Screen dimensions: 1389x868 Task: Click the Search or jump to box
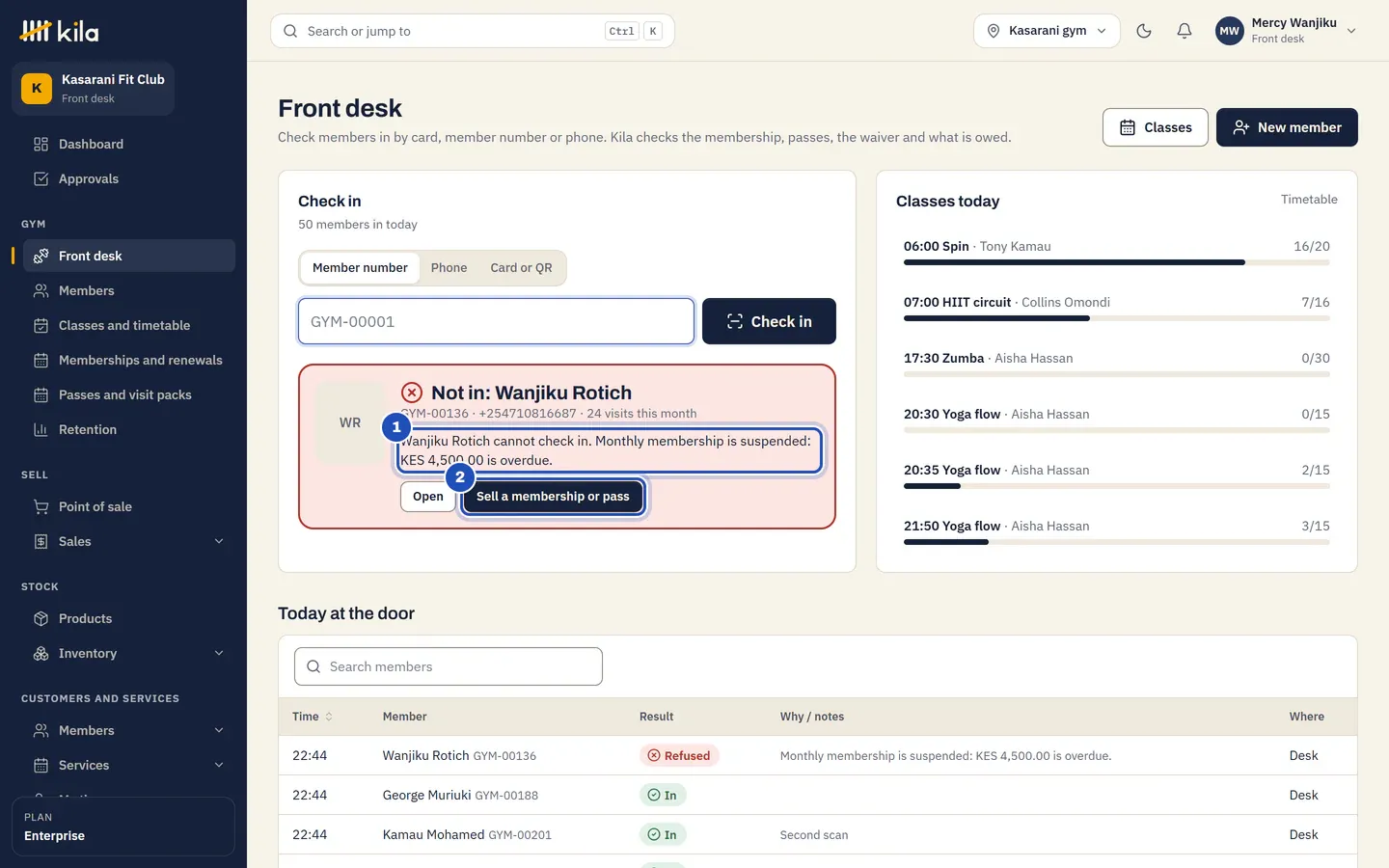(473, 31)
